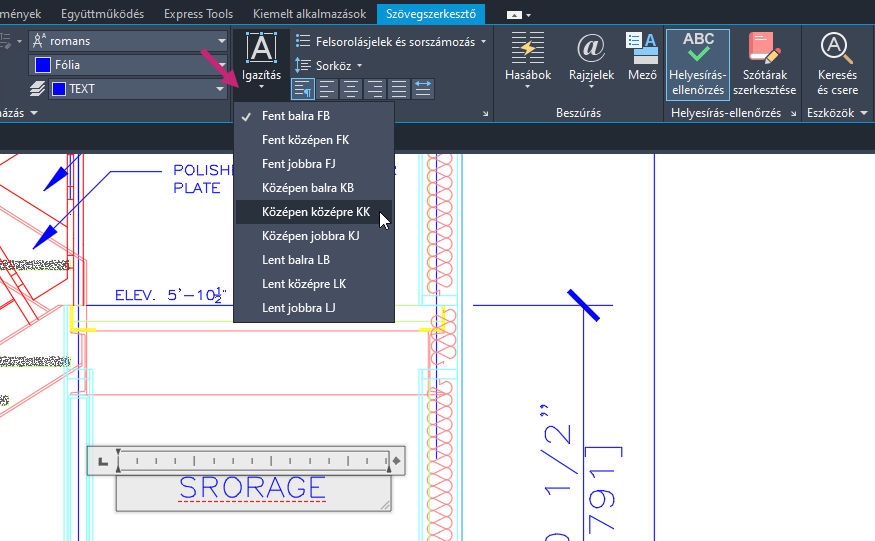Open Helyesírás-ellenőrzés panel dialog launcher arrow

coord(793,113)
